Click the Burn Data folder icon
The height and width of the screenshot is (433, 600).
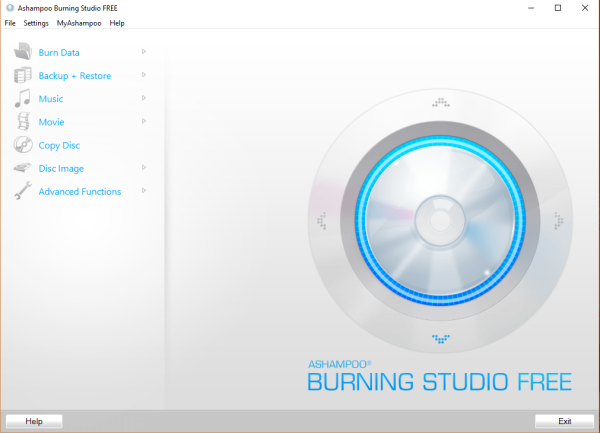click(x=23, y=51)
